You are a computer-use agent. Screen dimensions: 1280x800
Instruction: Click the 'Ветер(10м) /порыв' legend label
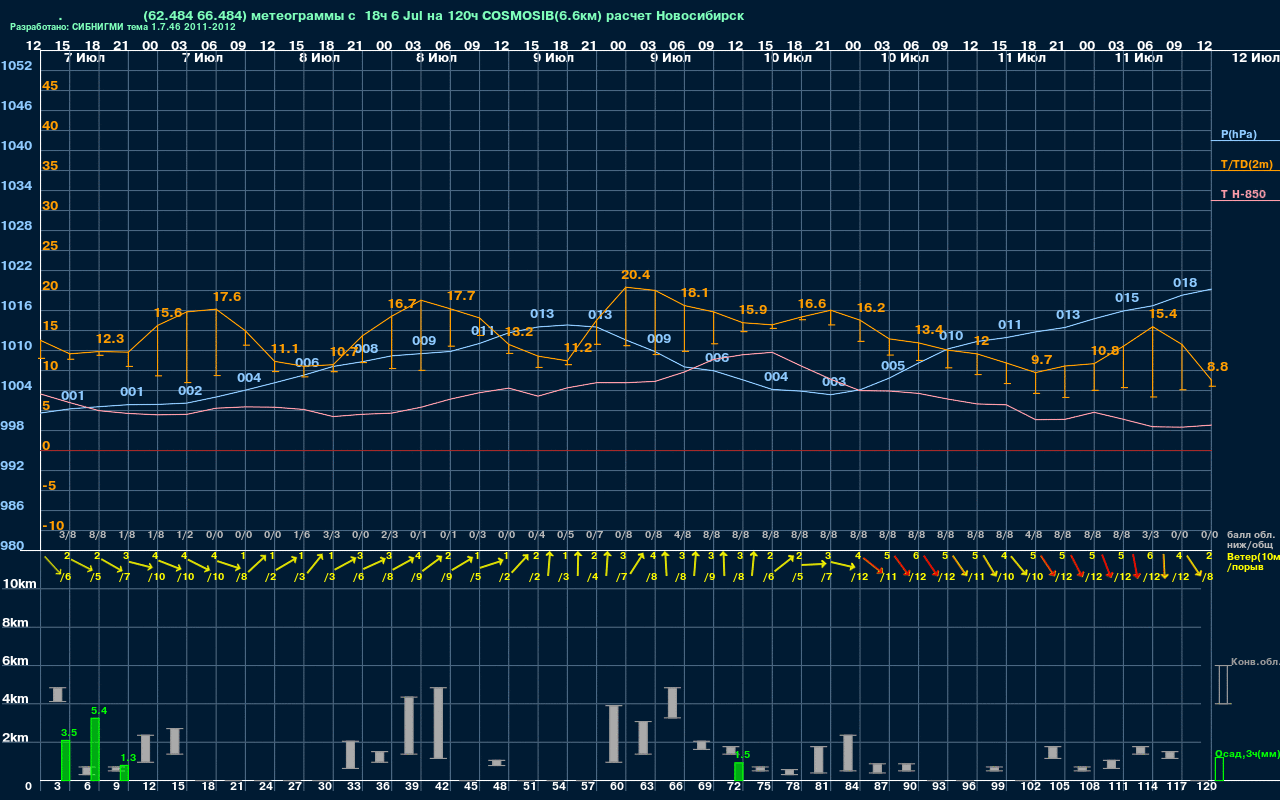coord(1255,561)
